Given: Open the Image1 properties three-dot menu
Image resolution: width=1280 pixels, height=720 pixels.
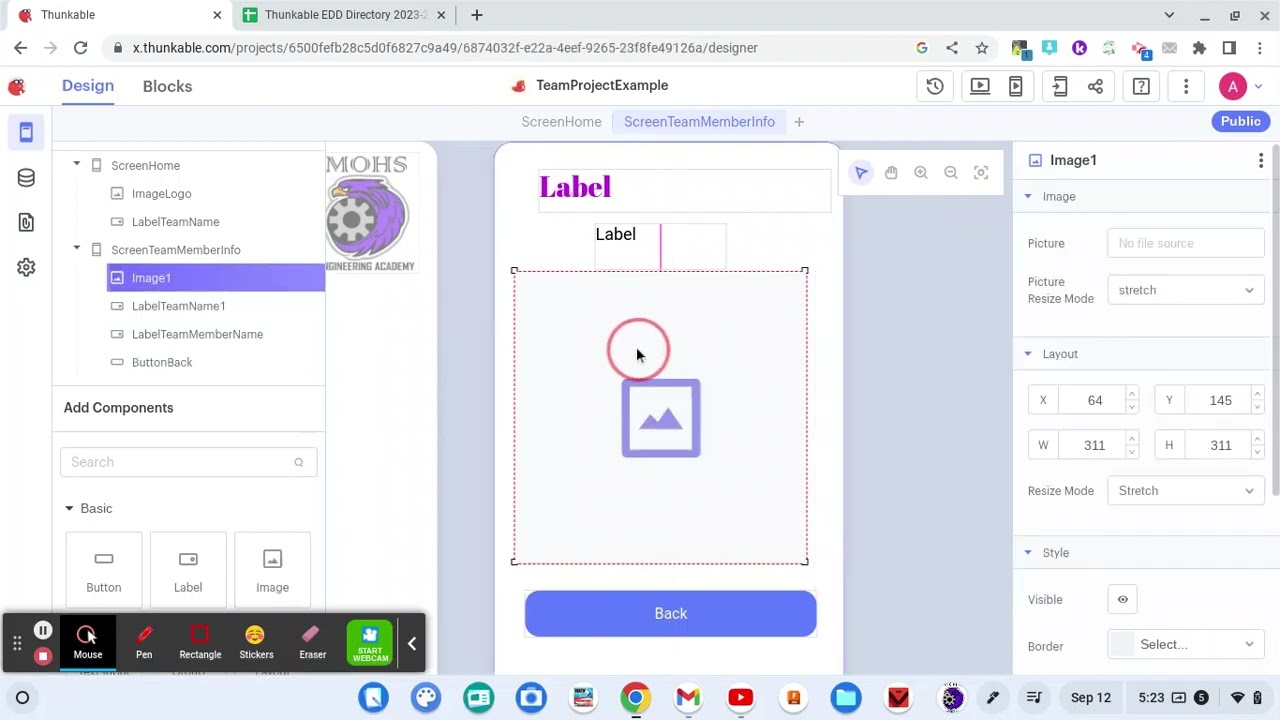Looking at the screenshot, I should (x=1261, y=160).
